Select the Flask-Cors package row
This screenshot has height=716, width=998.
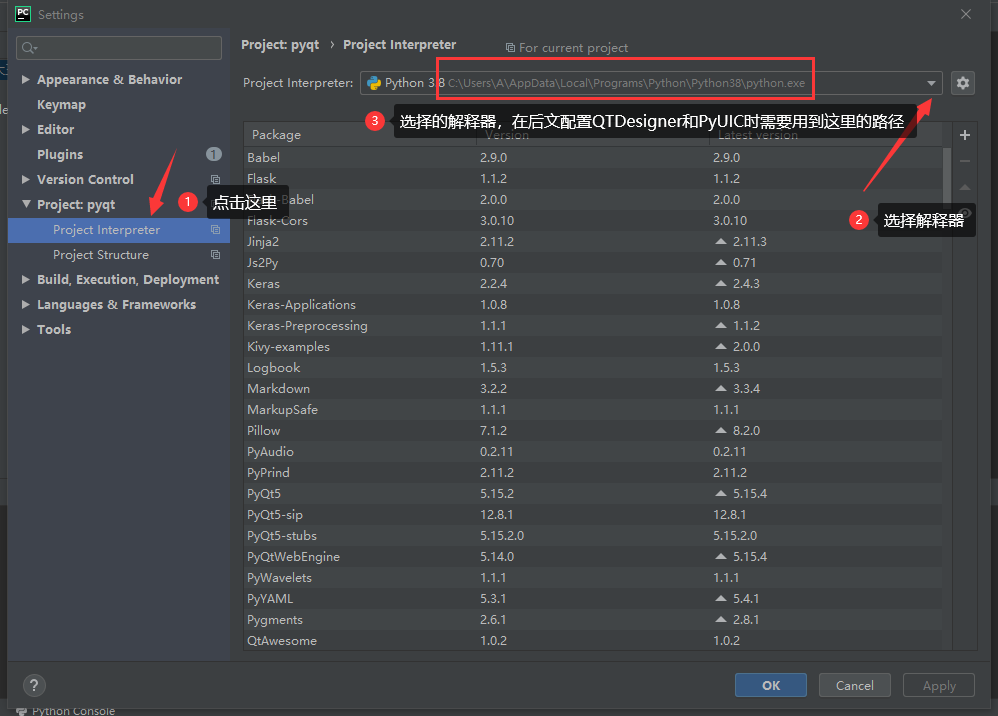(x=593, y=220)
